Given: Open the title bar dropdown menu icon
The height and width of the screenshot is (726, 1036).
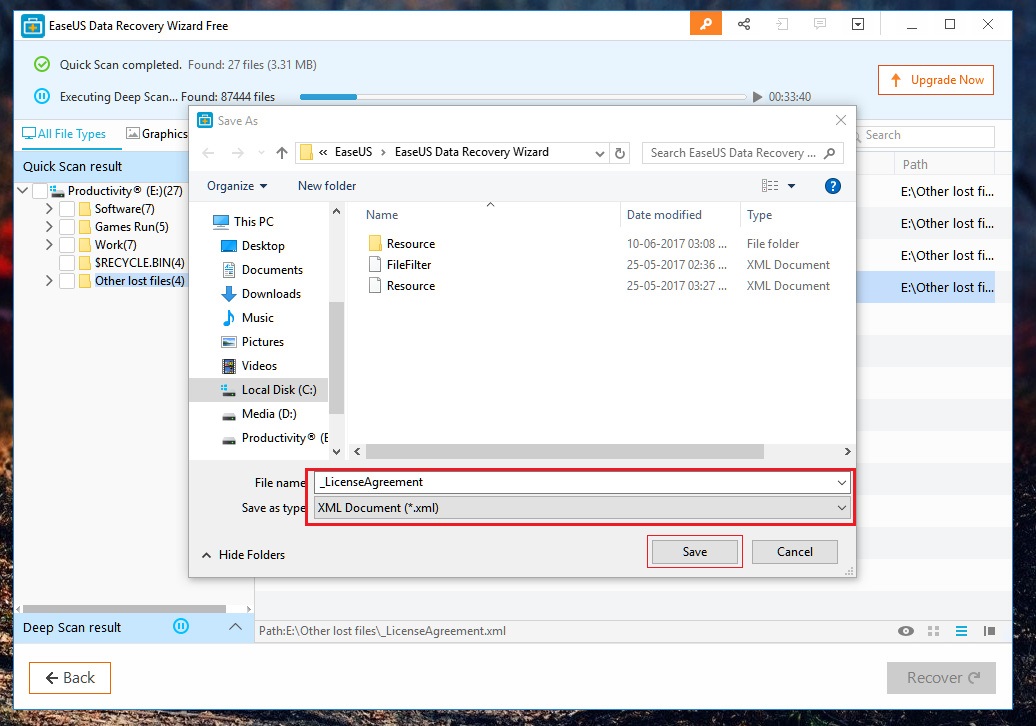Looking at the screenshot, I should (x=858, y=24).
